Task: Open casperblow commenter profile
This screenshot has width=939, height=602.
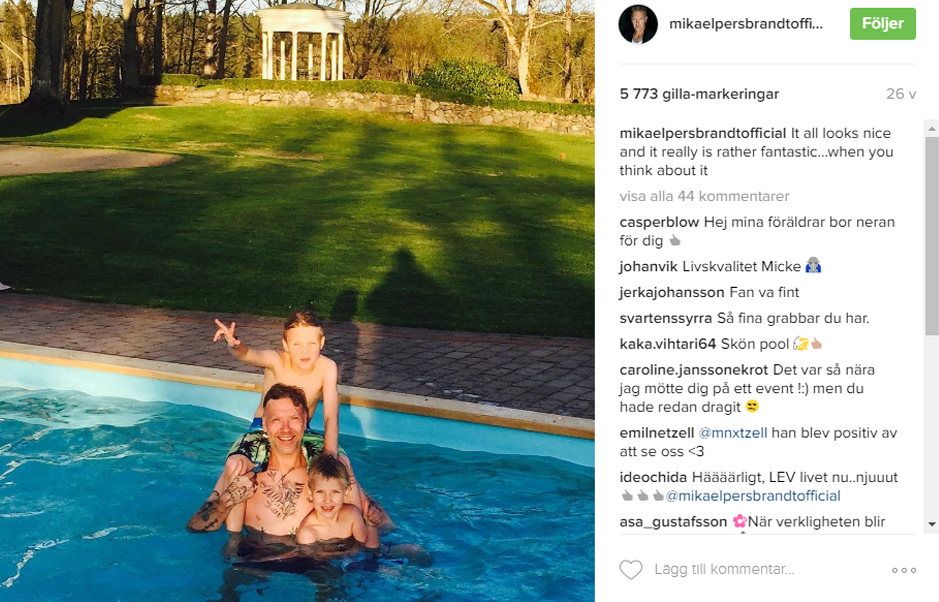Action: tap(659, 222)
